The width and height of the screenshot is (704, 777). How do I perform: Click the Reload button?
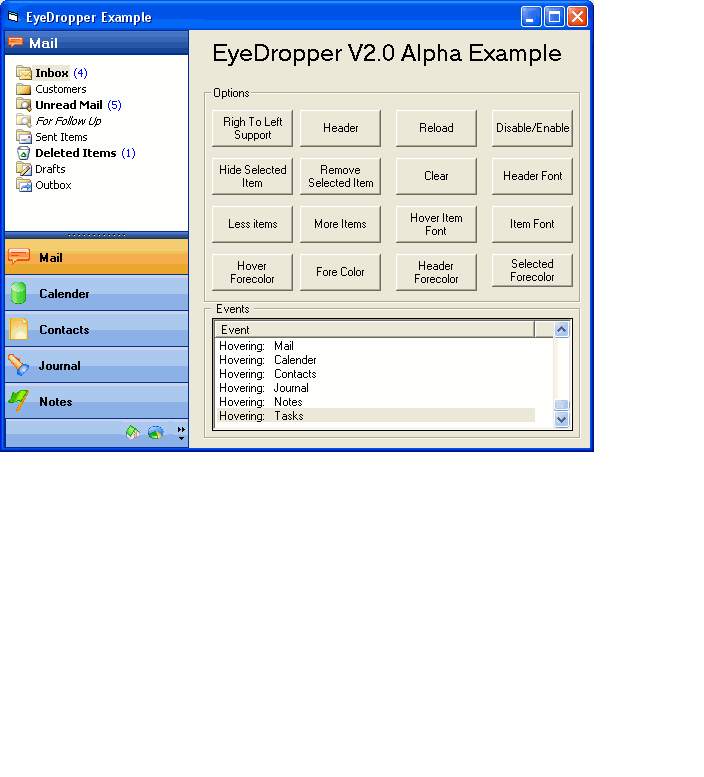click(436, 128)
